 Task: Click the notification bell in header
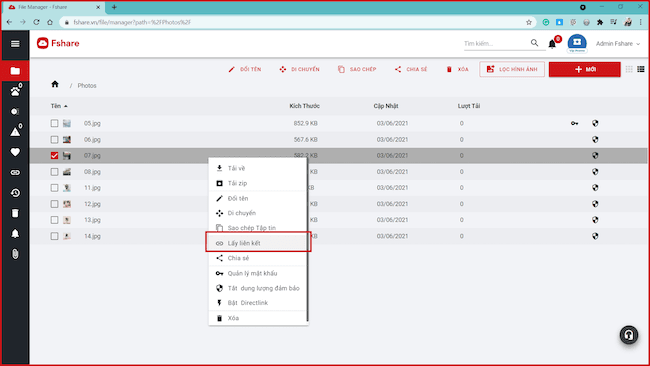[x=552, y=44]
